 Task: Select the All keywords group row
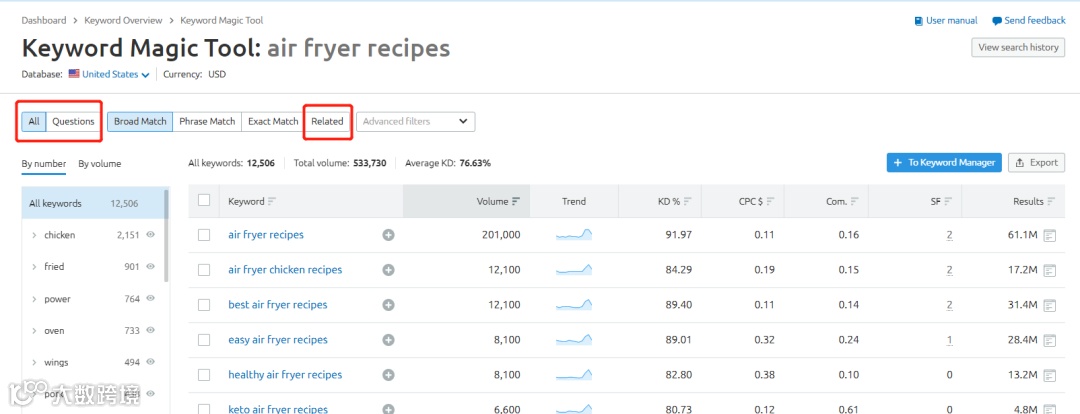click(x=93, y=203)
